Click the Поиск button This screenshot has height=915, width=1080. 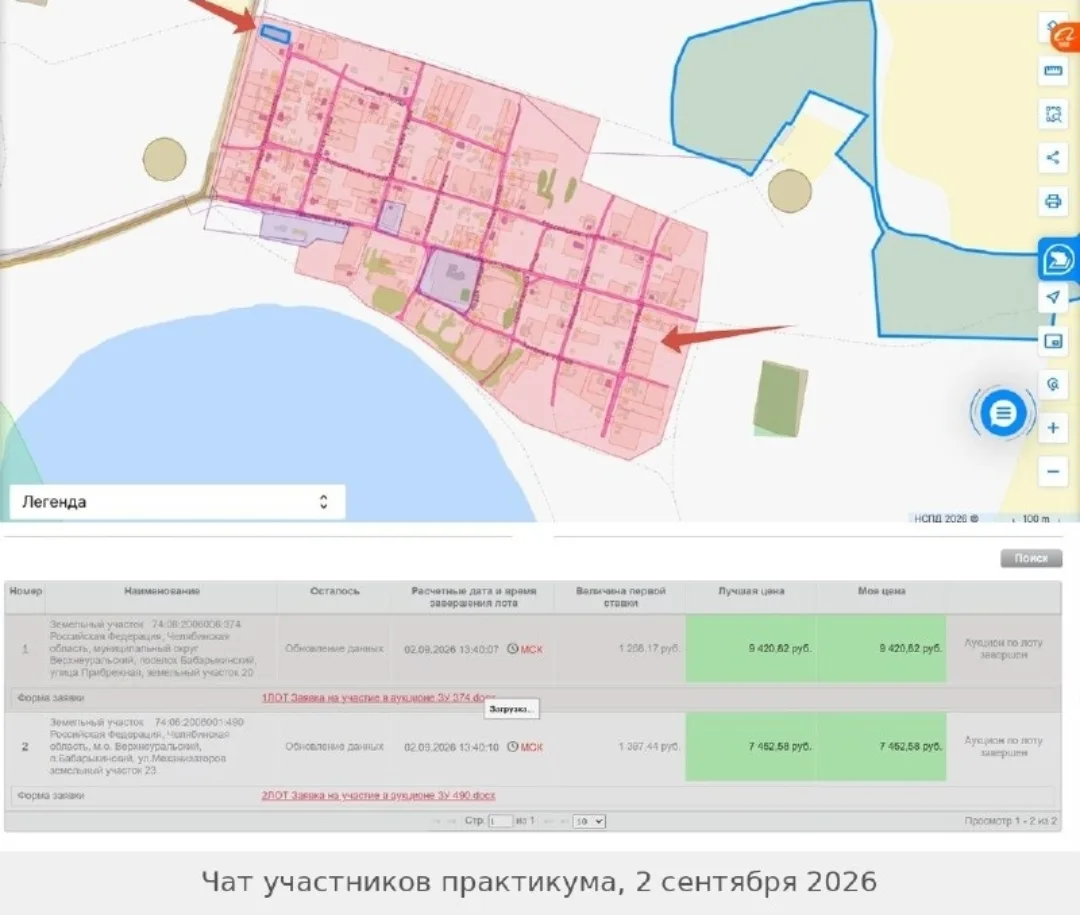click(1031, 558)
